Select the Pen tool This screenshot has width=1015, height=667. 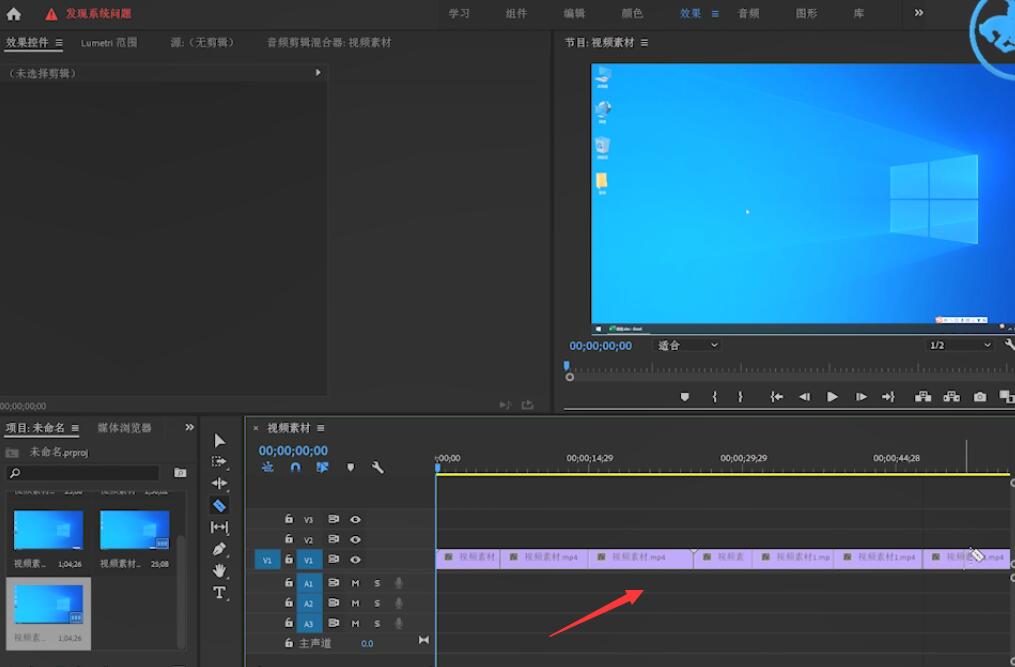point(219,549)
